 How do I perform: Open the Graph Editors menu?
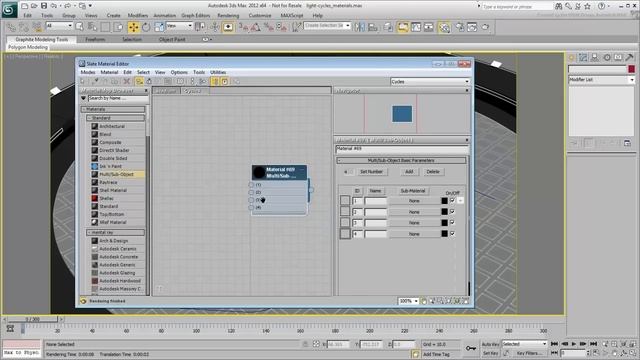point(196,16)
